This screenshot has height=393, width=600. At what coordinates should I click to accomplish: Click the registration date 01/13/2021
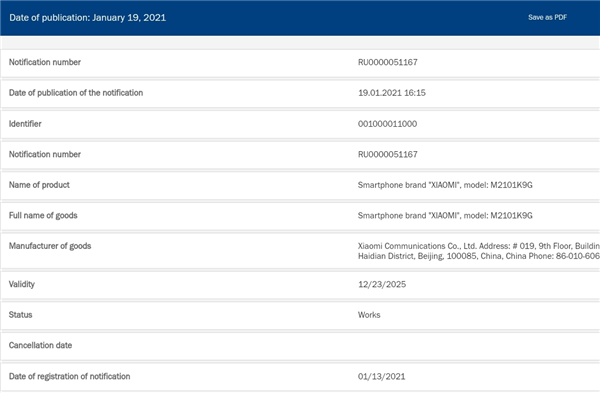tap(381, 377)
